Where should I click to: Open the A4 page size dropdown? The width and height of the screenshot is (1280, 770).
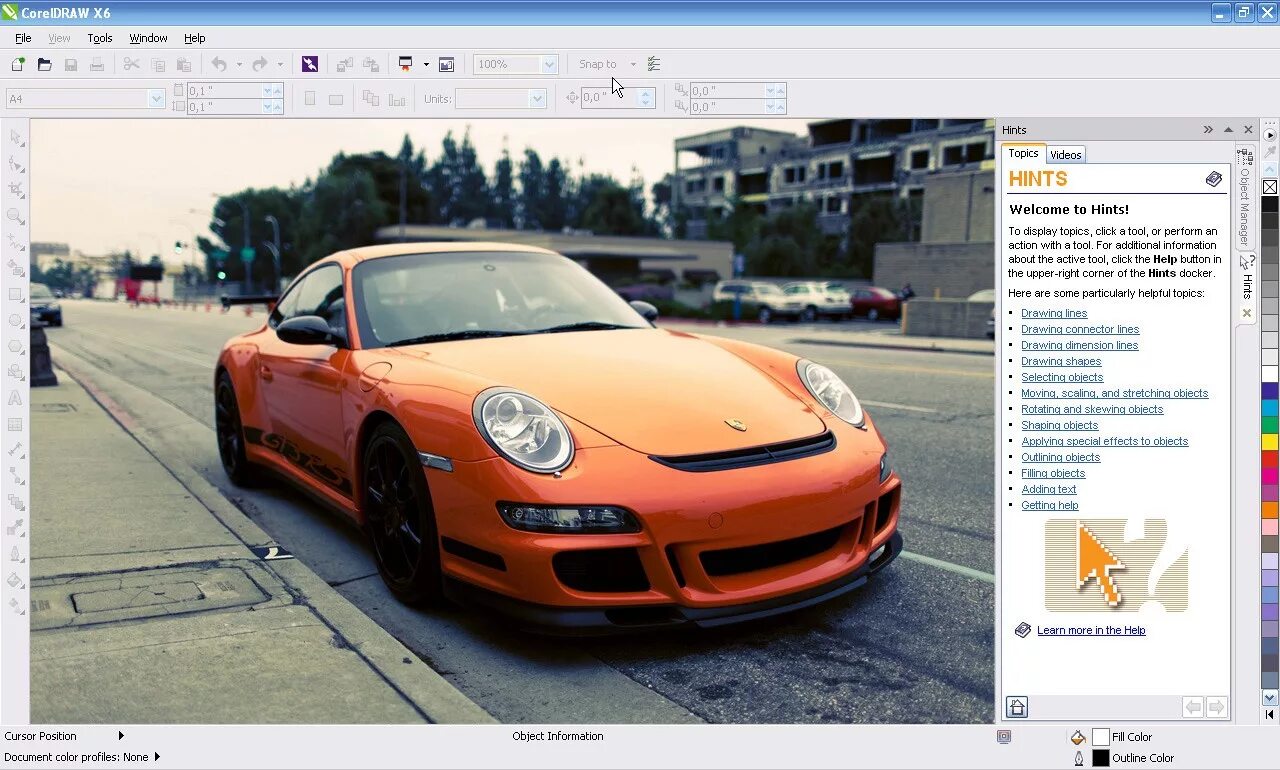pos(156,98)
